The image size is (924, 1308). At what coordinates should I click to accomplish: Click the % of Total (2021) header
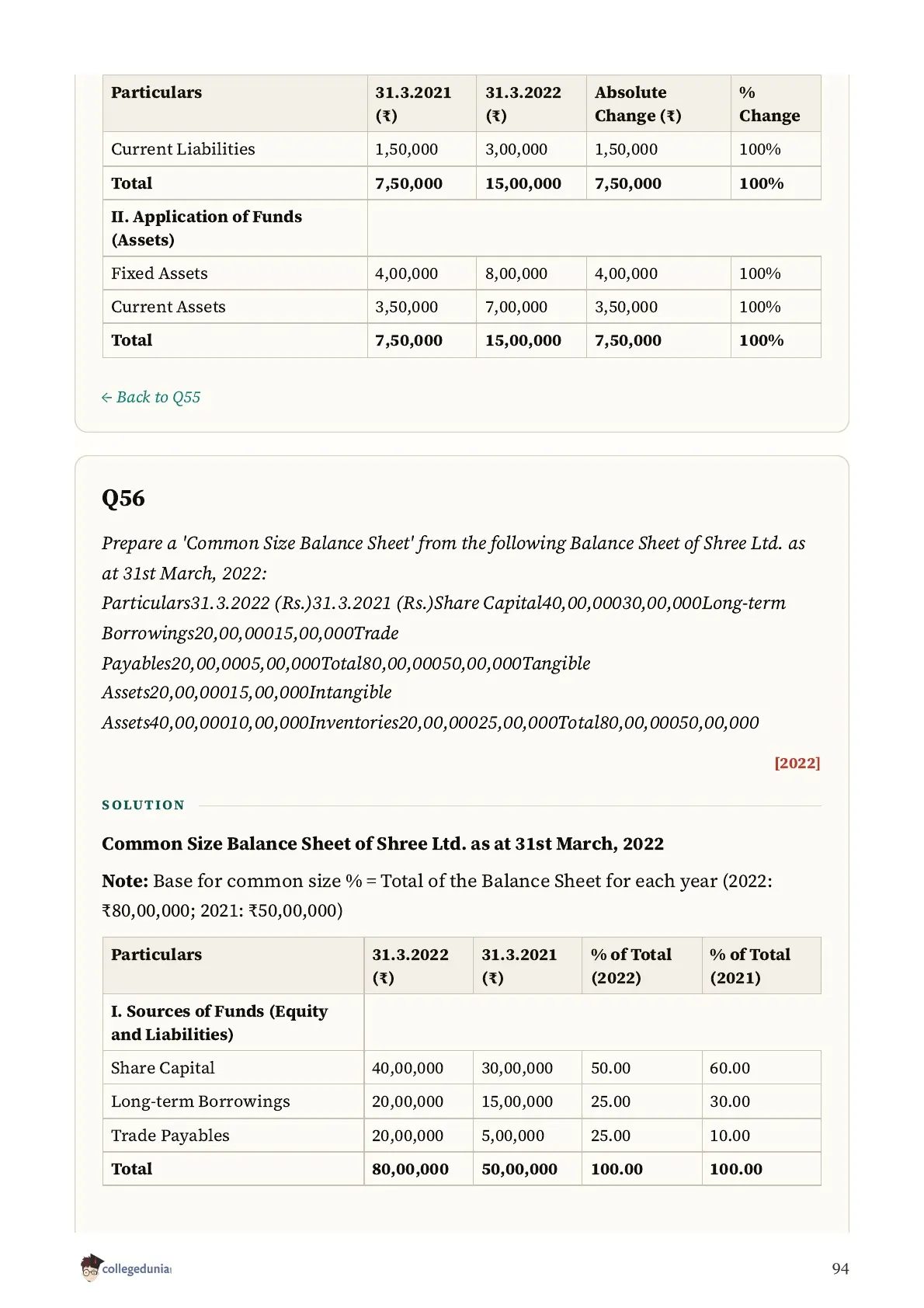pos(750,965)
